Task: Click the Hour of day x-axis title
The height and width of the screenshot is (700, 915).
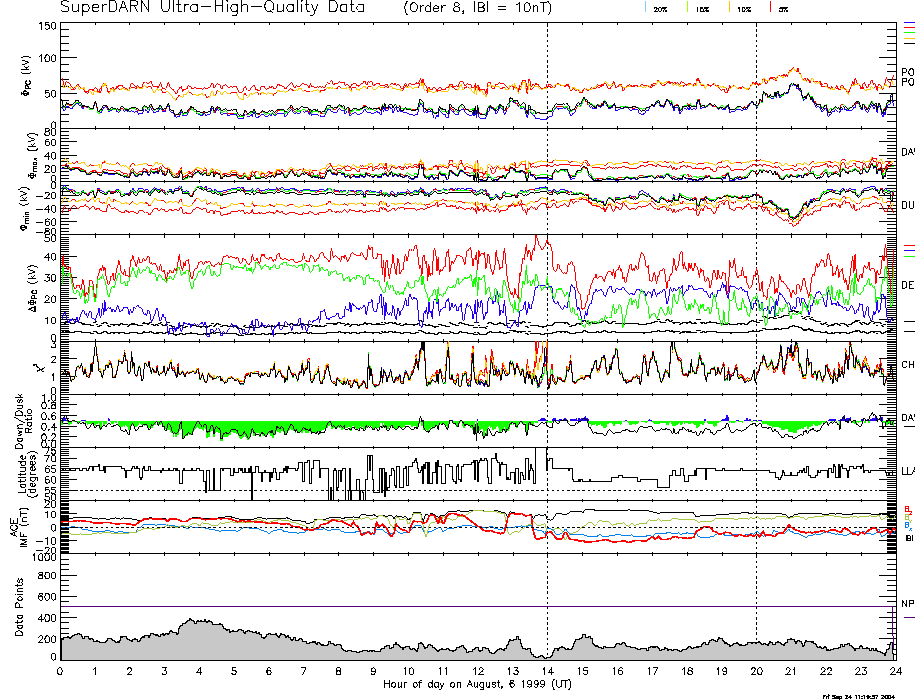Action: pyautogui.click(x=477, y=685)
